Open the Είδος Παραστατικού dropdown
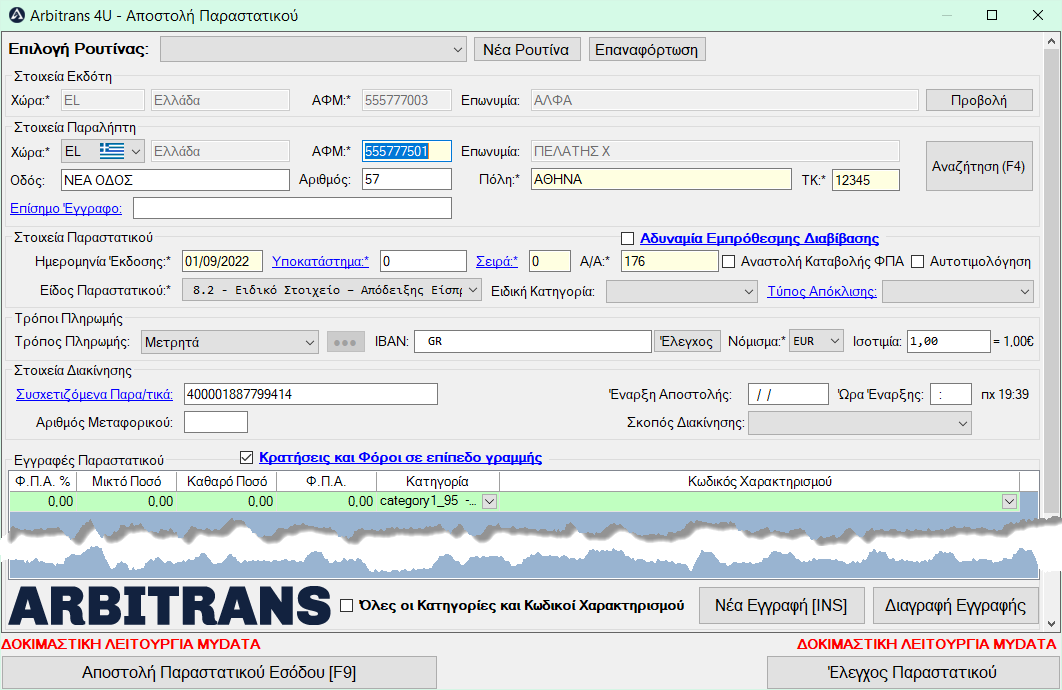 tap(332, 290)
